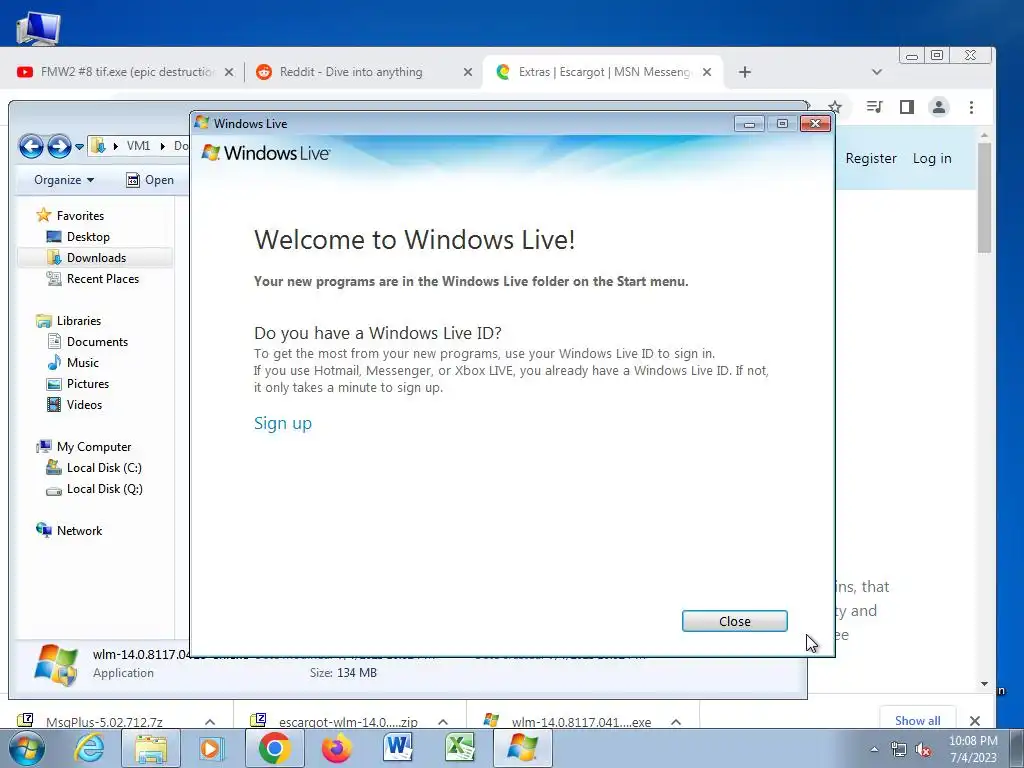1024x768 pixels.
Task: Open the computer icon on desktop
Action: tap(38, 27)
